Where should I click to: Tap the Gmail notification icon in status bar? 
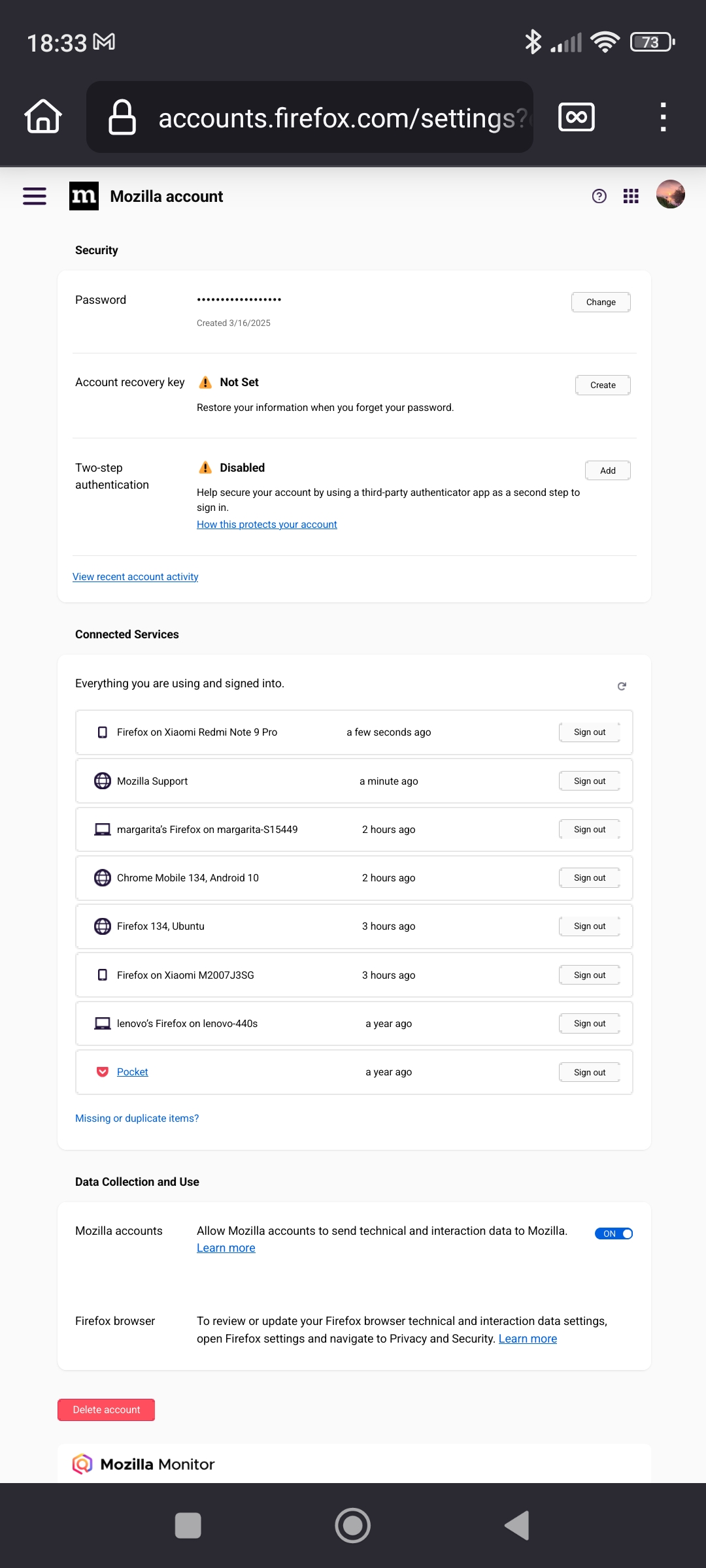104,42
